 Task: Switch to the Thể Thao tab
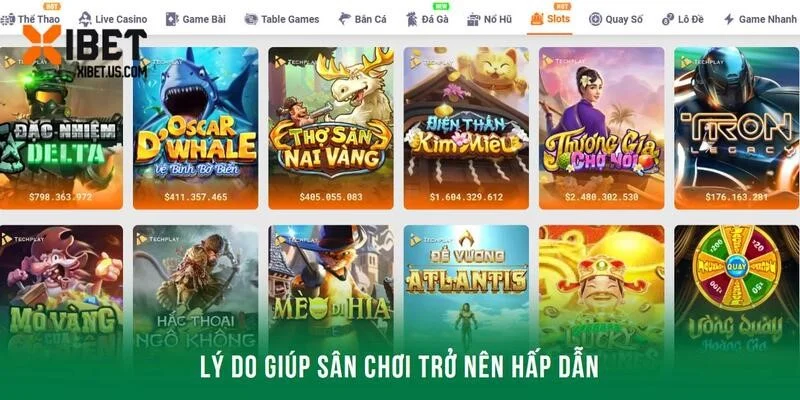[x=31, y=19]
